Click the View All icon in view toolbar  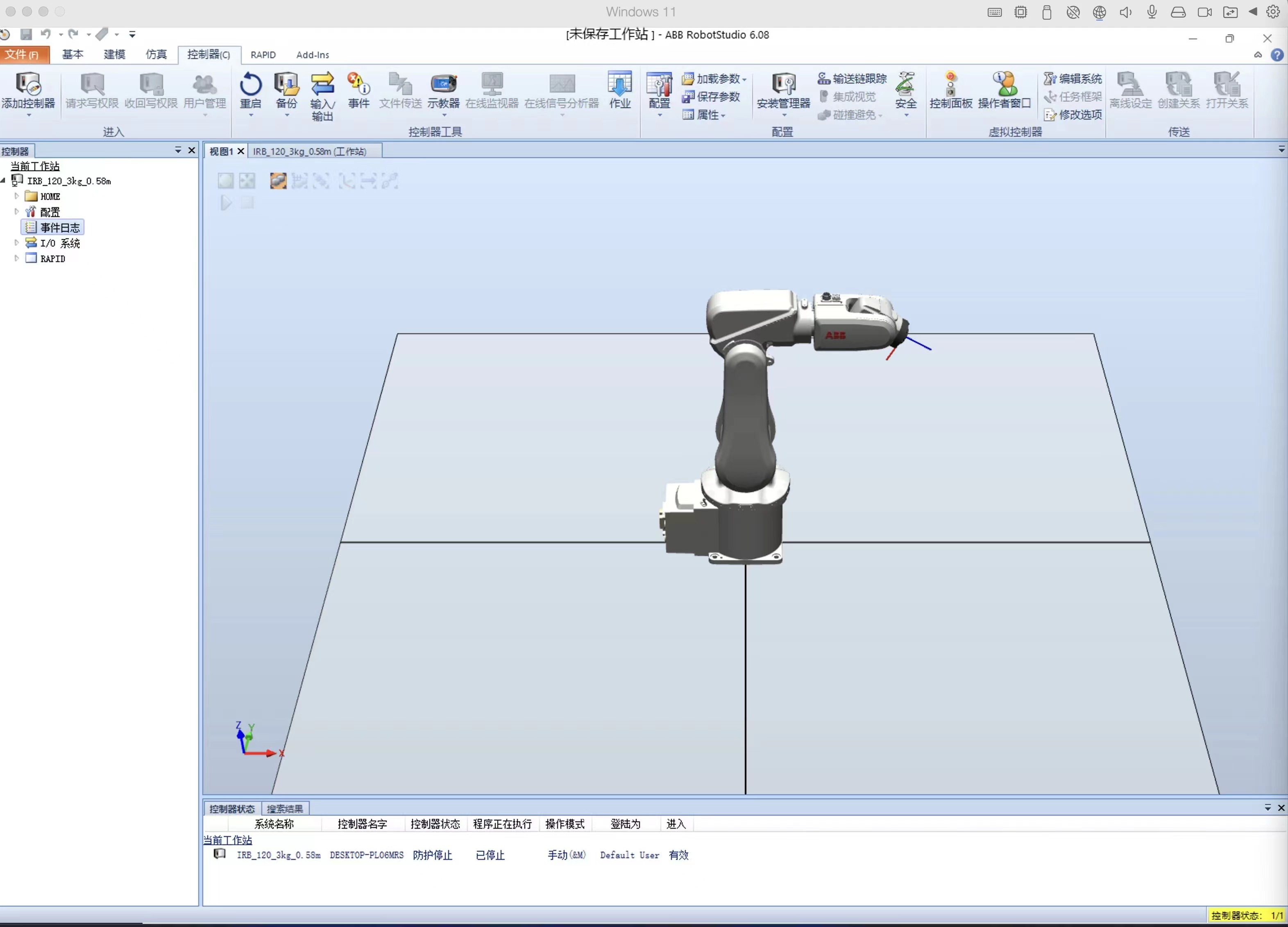coord(247,181)
